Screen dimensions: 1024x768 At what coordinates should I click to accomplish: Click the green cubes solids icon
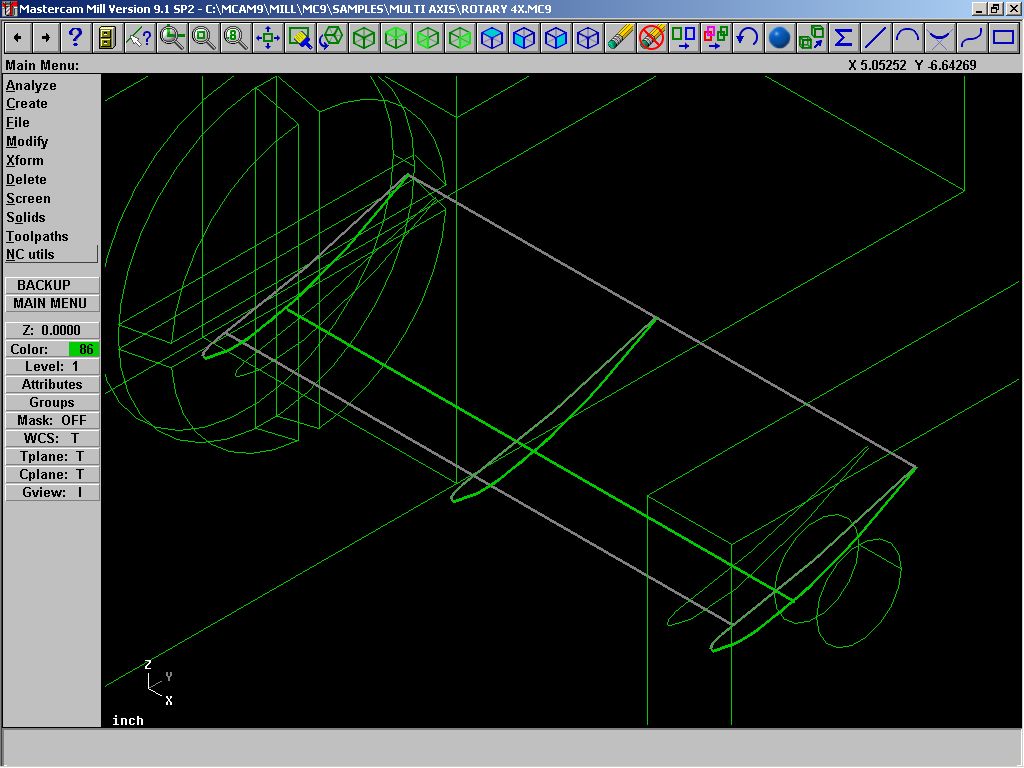pyautogui.click(x=812, y=38)
